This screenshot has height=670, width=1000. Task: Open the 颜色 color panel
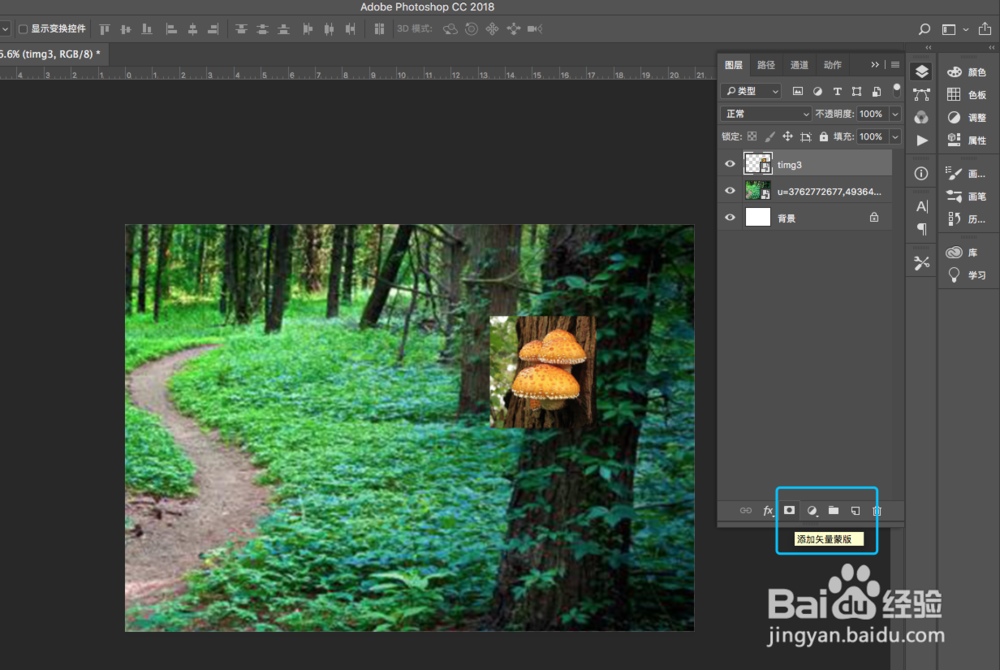(967, 72)
